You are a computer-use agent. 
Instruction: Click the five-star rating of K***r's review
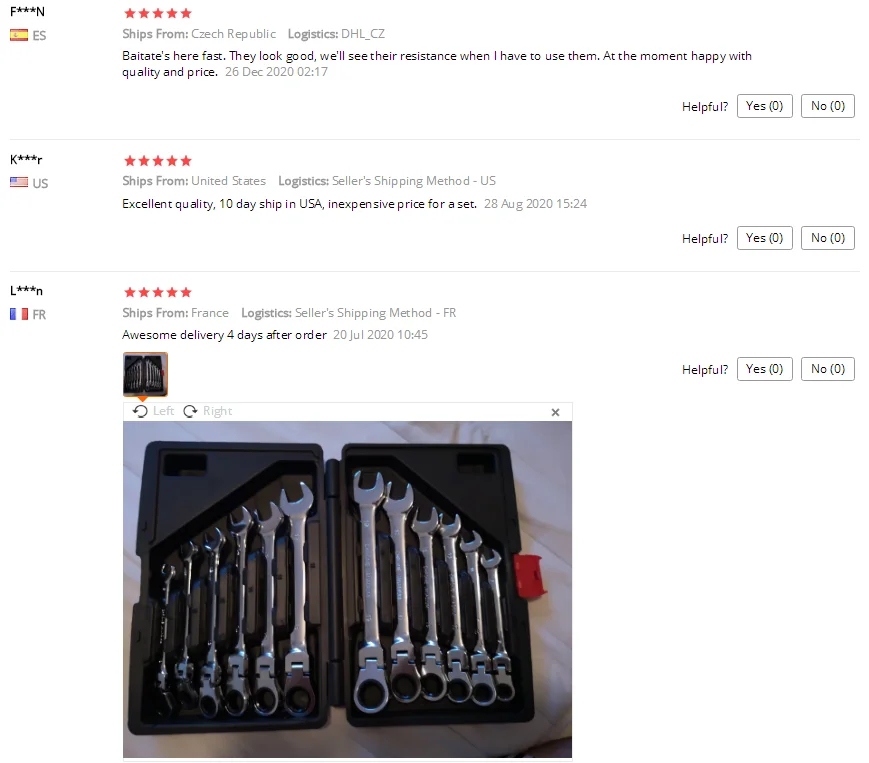click(x=158, y=161)
